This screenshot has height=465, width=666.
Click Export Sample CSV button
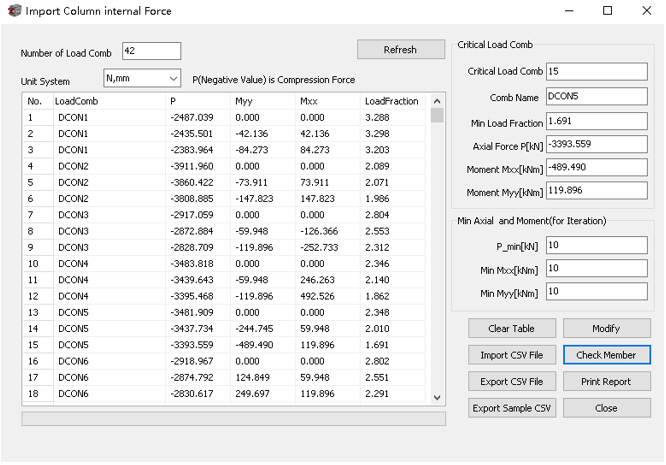(512, 408)
